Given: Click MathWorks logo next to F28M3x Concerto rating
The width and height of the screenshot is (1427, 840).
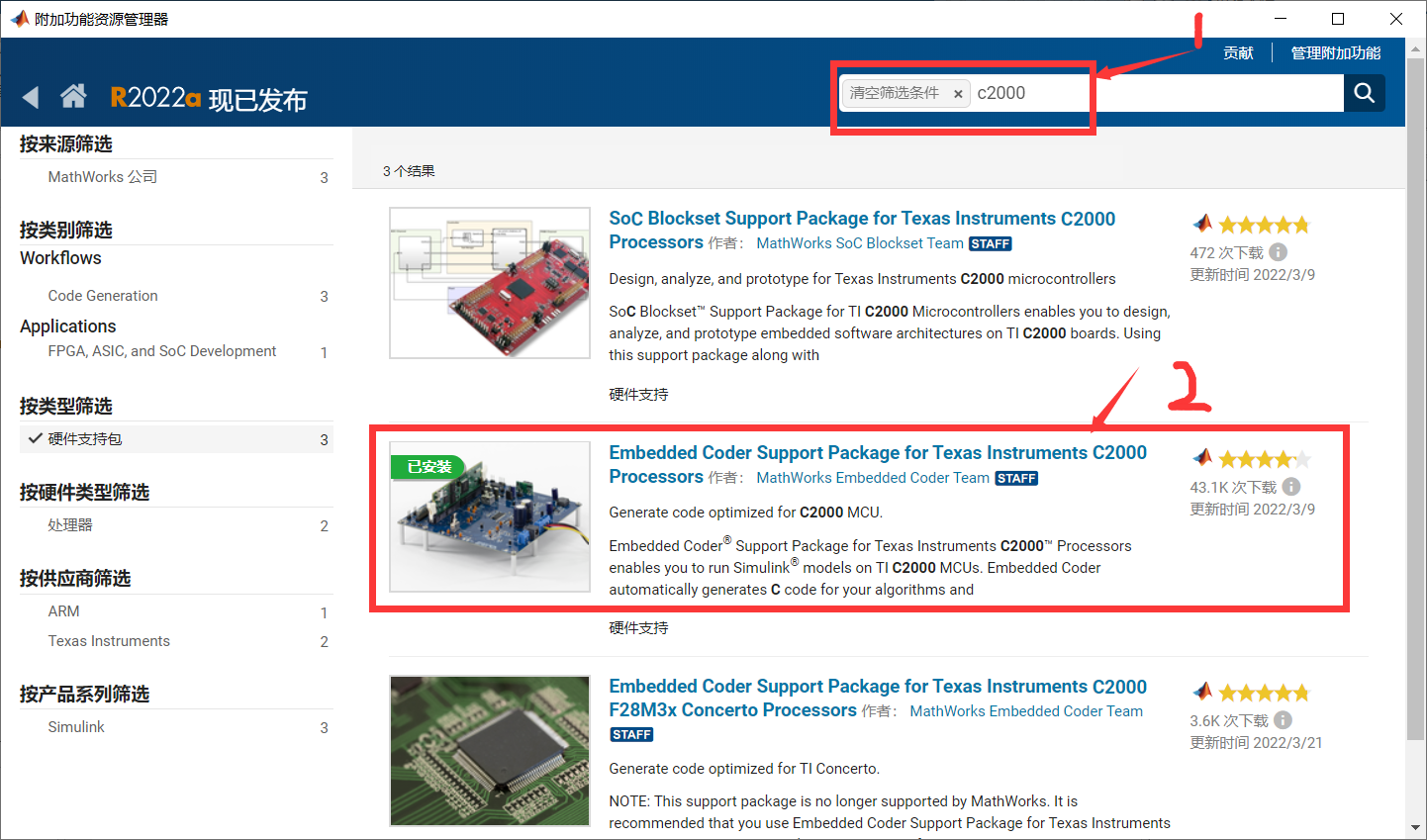Looking at the screenshot, I should point(1202,692).
